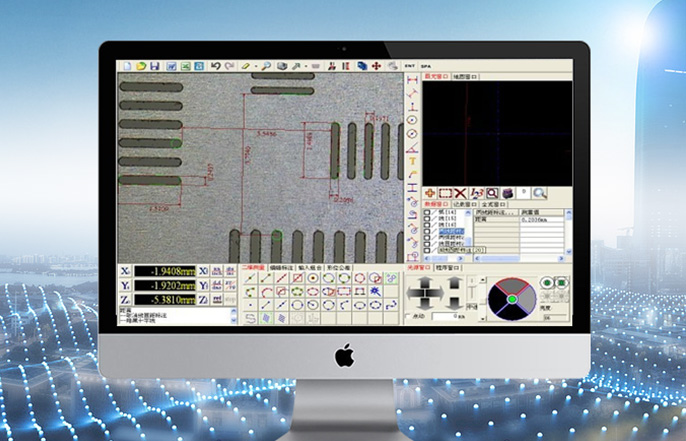Click the New file icon in toolbar
The height and width of the screenshot is (441, 686).
tap(128, 66)
